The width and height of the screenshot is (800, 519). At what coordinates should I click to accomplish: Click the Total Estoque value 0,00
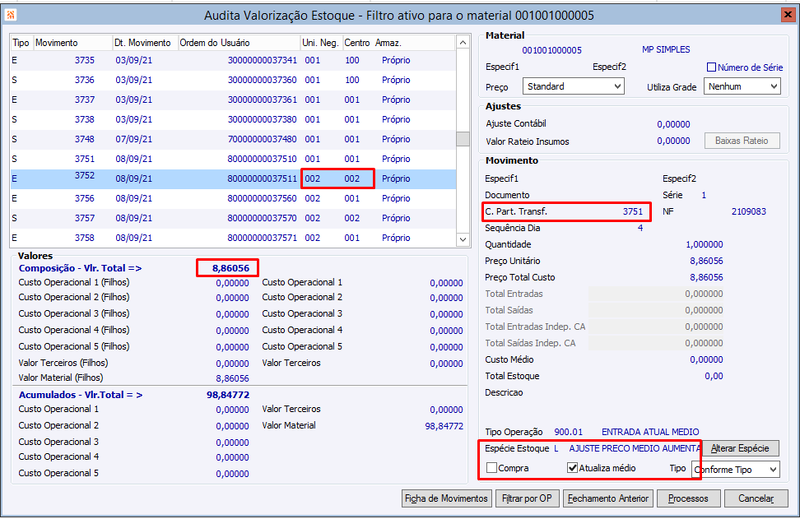click(714, 376)
